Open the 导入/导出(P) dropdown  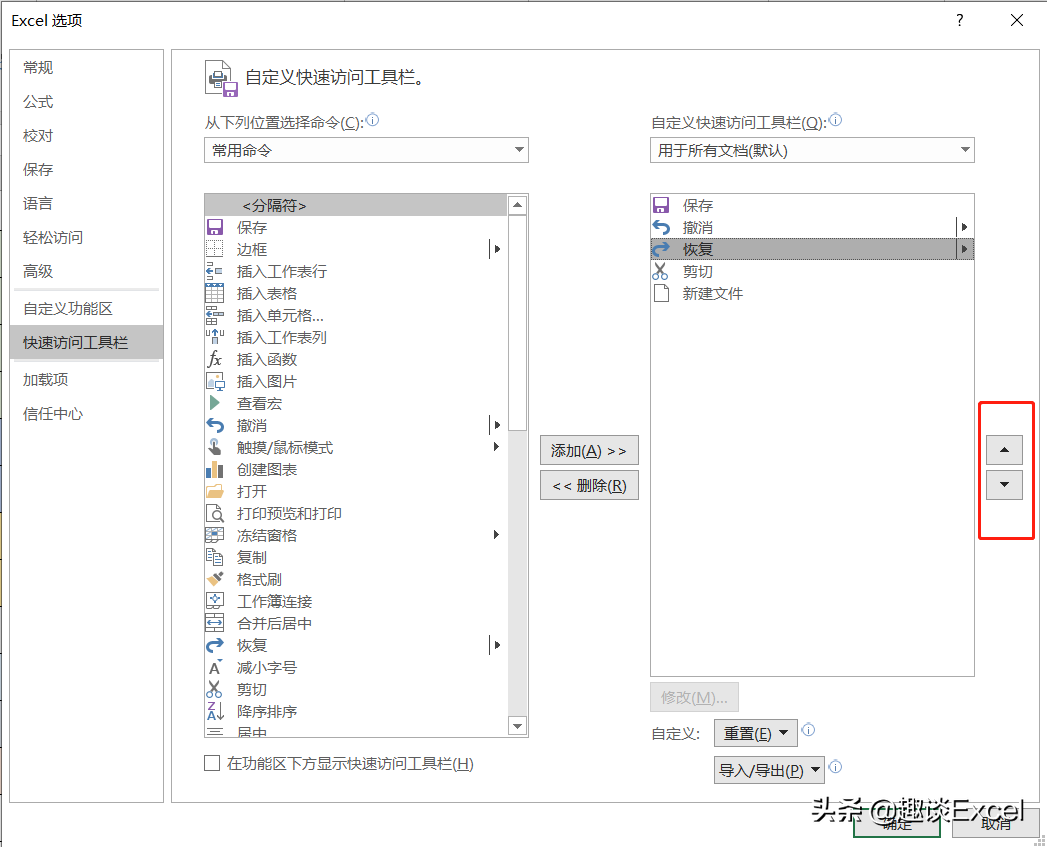point(769,770)
